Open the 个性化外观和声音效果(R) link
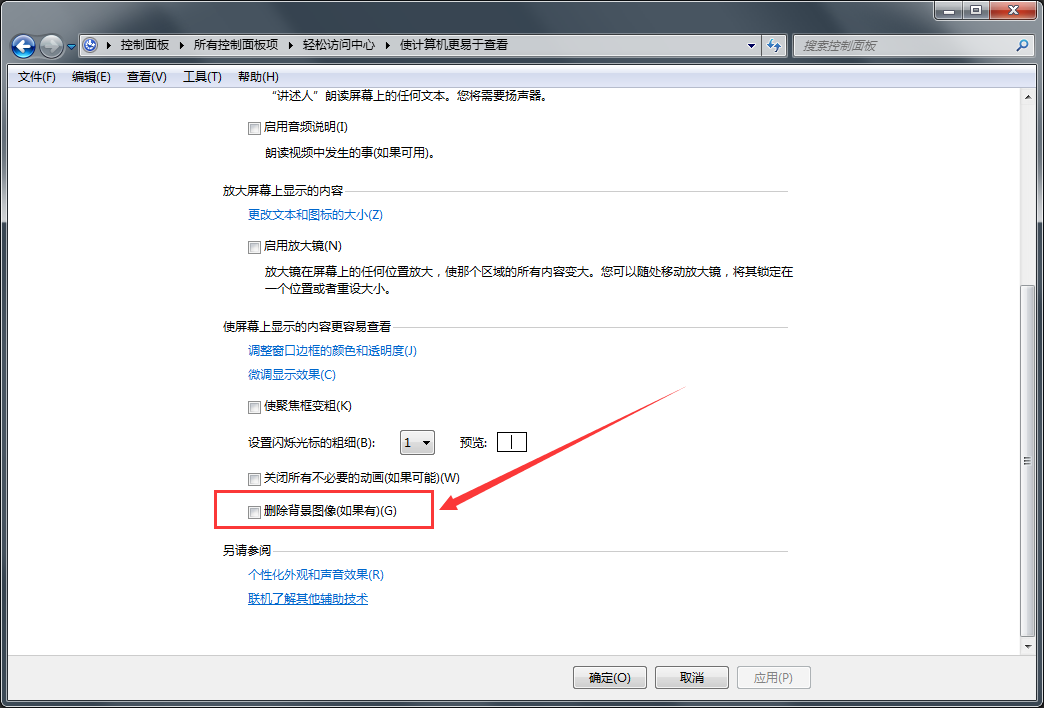This screenshot has height=708, width=1044. pyautogui.click(x=316, y=574)
